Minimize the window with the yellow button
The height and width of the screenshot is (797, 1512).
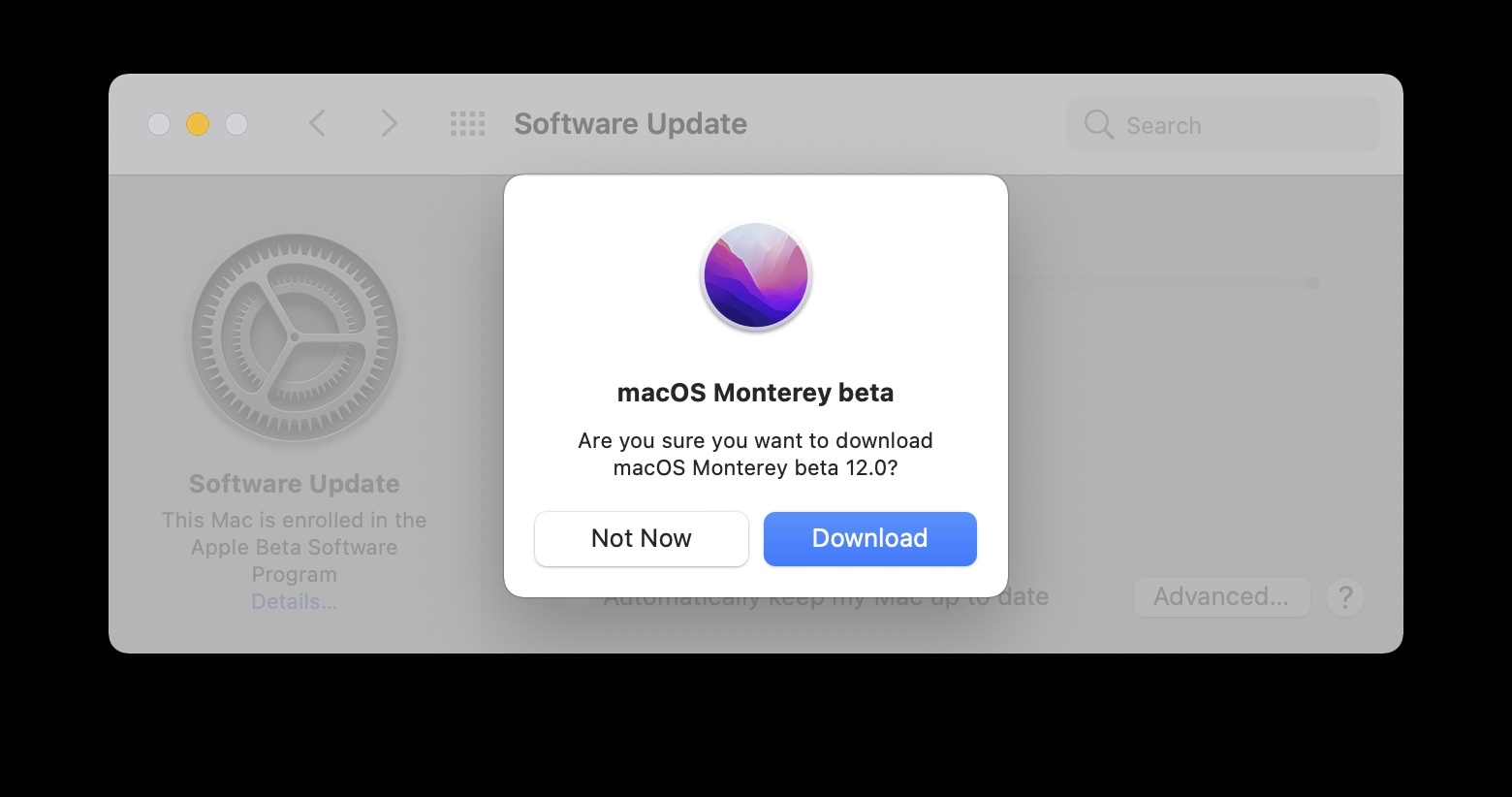(x=198, y=124)
